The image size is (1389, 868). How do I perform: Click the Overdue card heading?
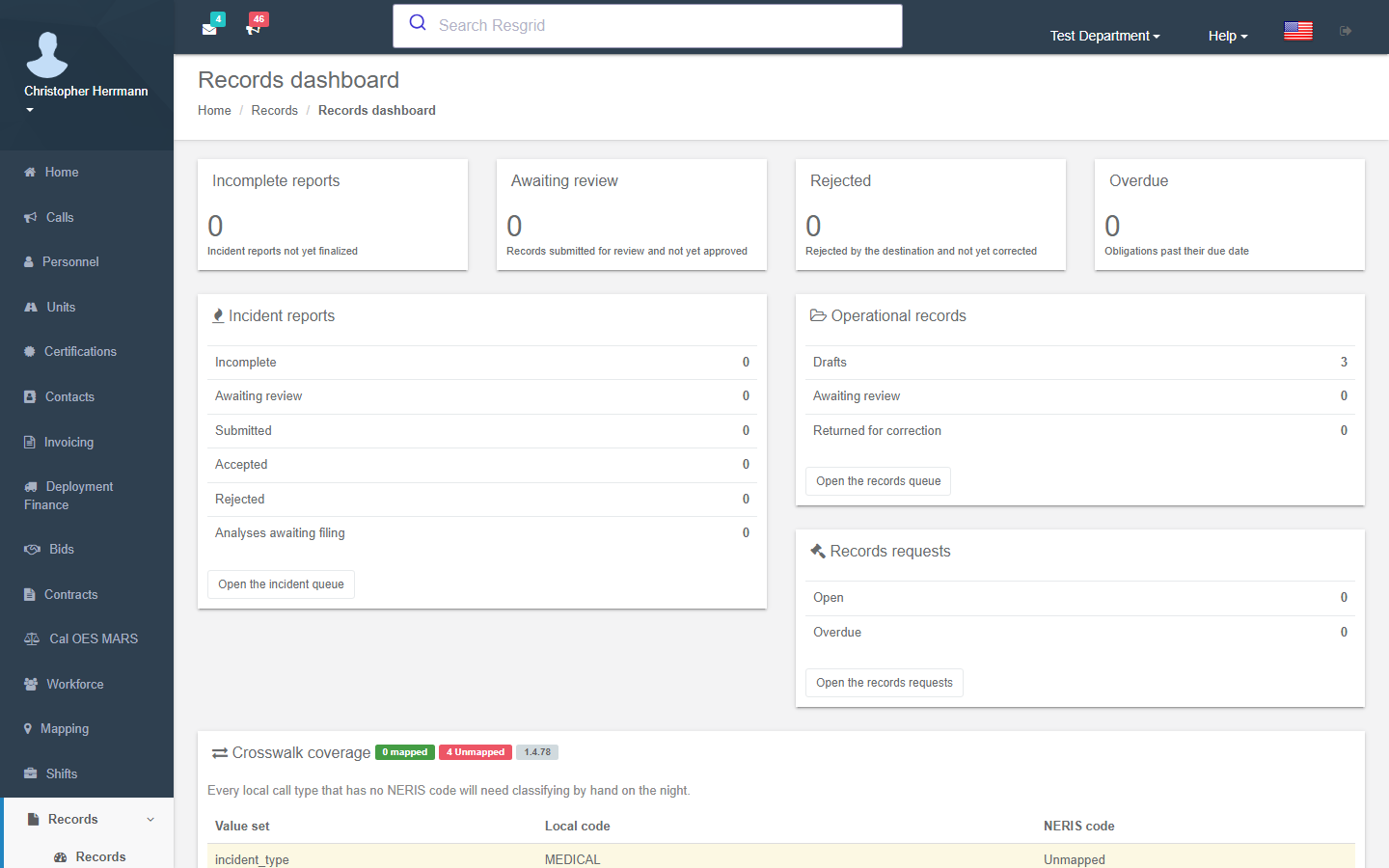(1139, 180)
